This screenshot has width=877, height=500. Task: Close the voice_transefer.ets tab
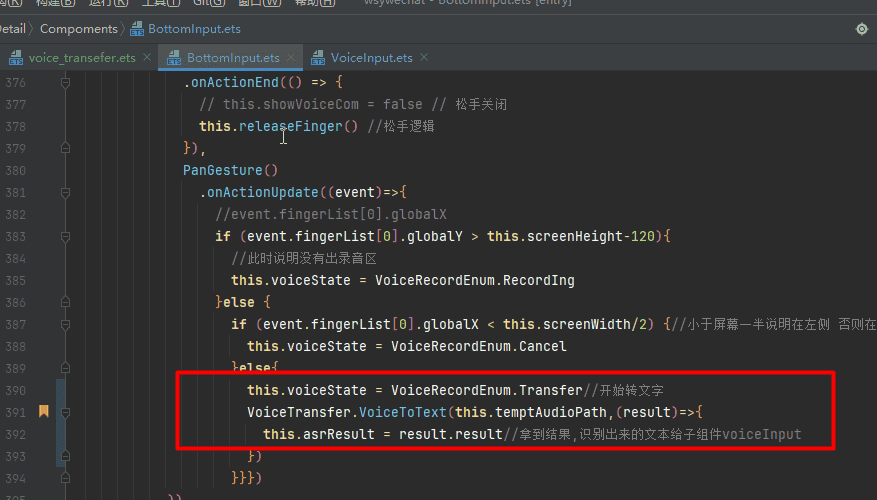pos(146,58)
